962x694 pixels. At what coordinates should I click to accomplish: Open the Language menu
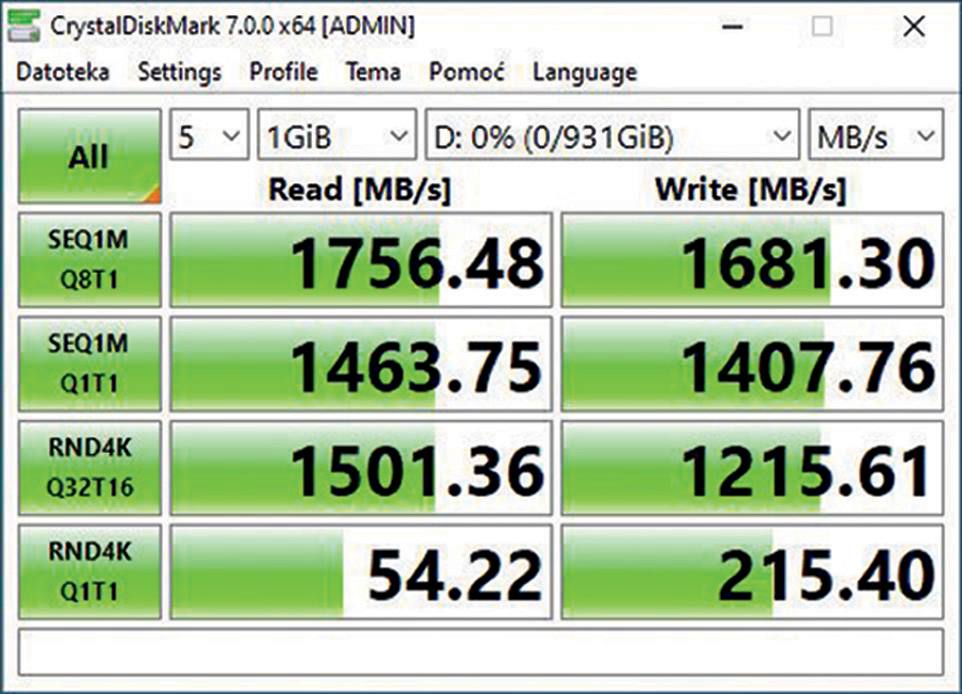pos(584,72)
